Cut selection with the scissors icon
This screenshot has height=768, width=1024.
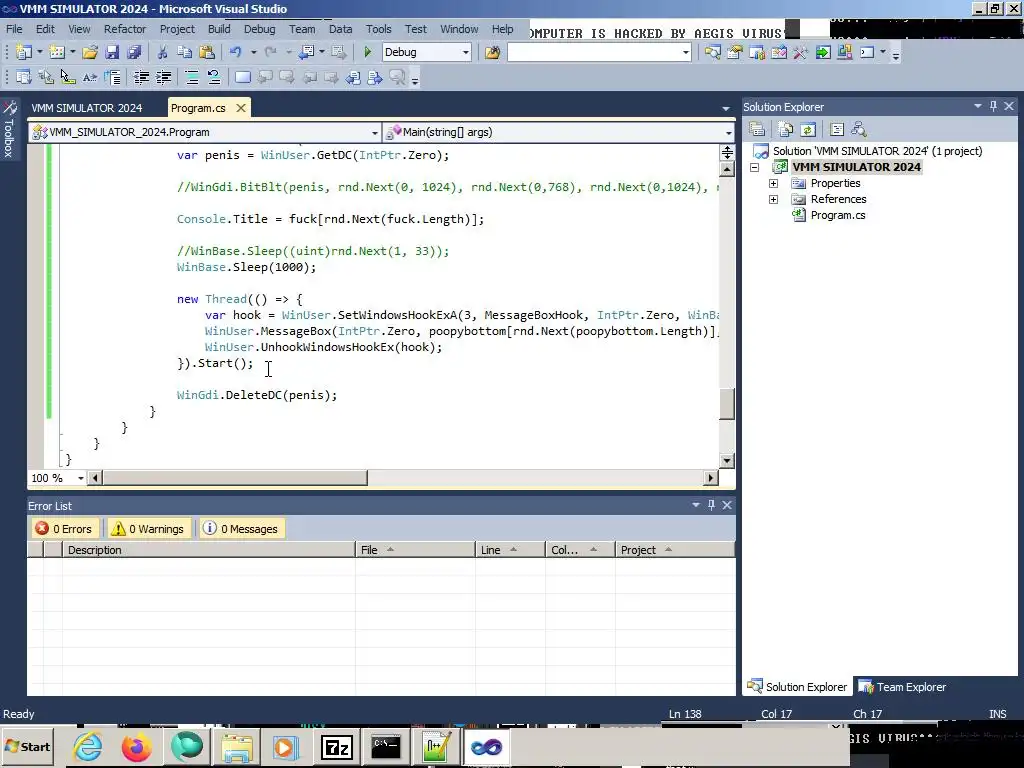tap(163, 52)
